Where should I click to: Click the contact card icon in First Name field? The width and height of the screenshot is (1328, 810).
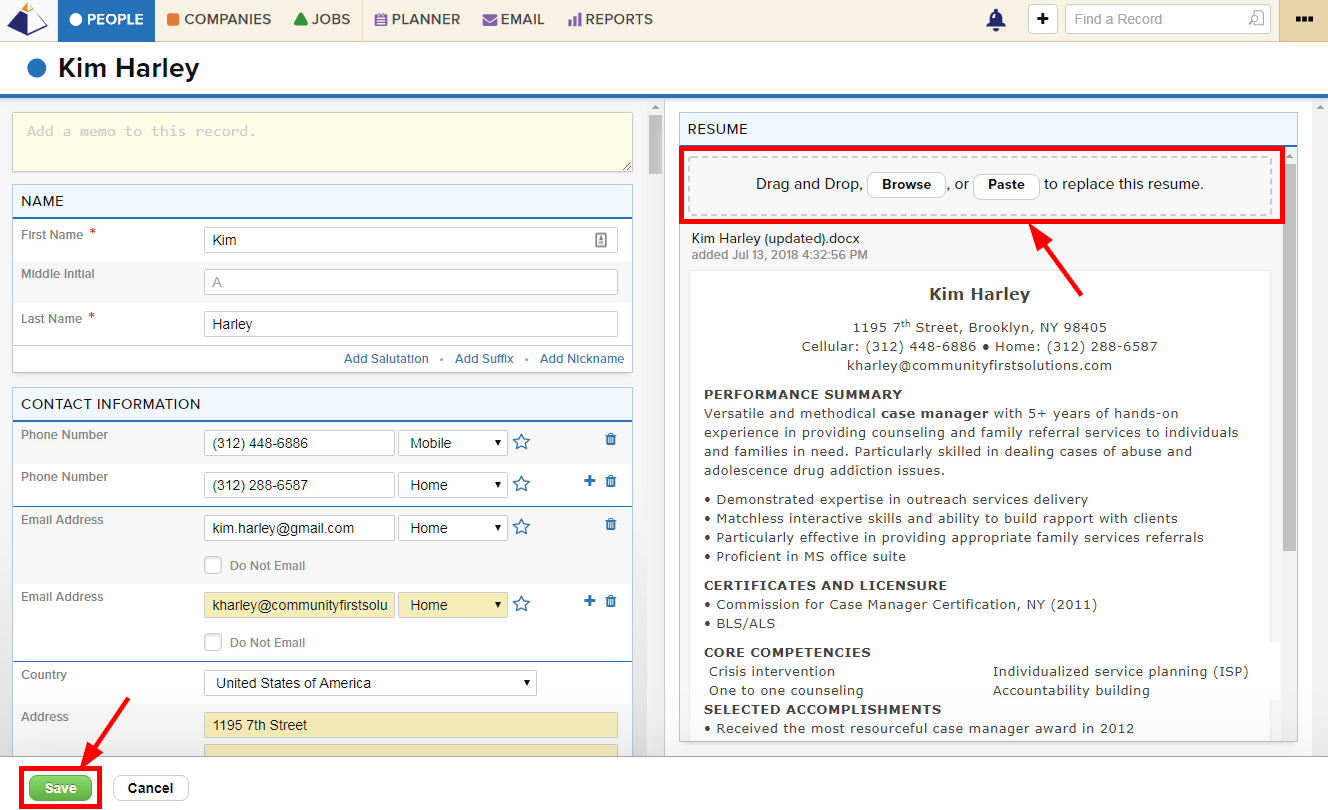coord(601,240)
